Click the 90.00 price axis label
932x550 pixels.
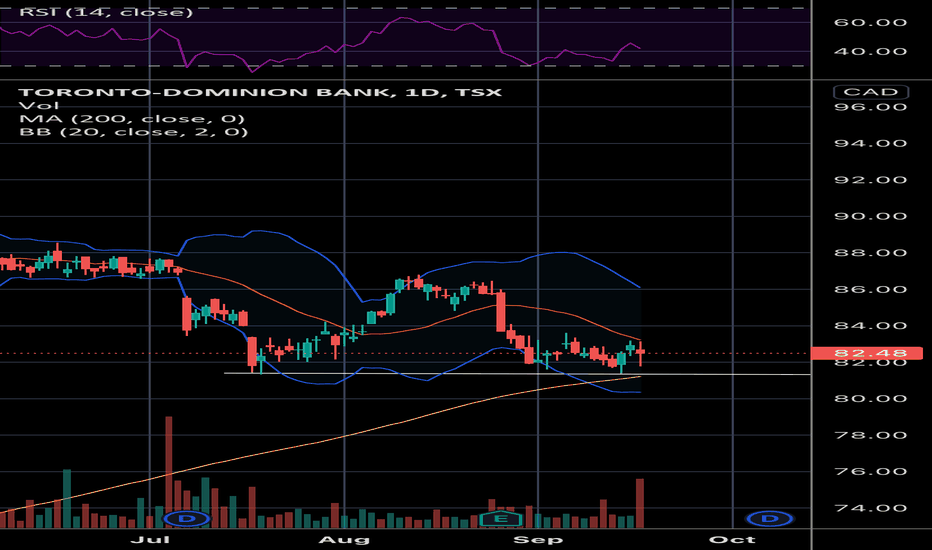click(x=871, y=216)
